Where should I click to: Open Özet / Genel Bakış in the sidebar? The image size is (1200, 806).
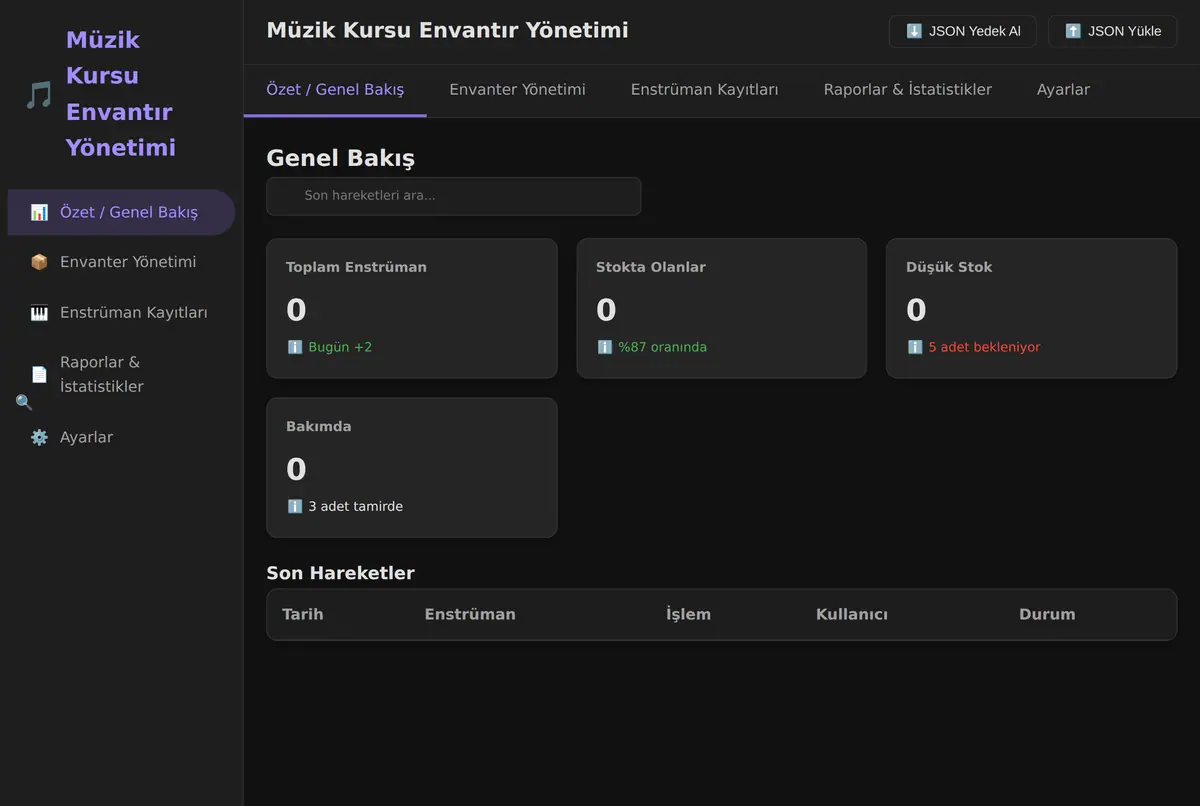(121, 212)
